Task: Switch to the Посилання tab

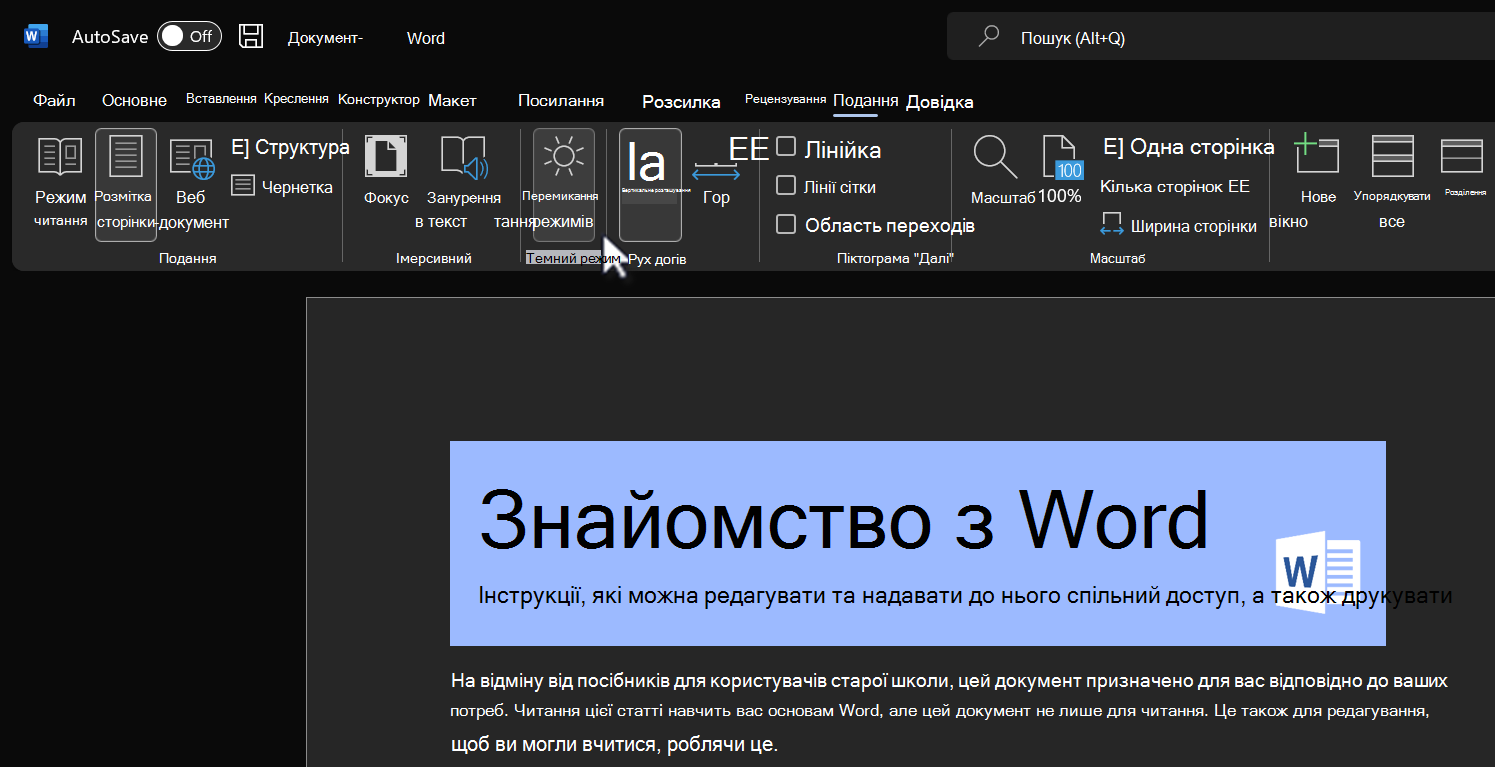Action: pyautogui.click(x=561, y=101)
